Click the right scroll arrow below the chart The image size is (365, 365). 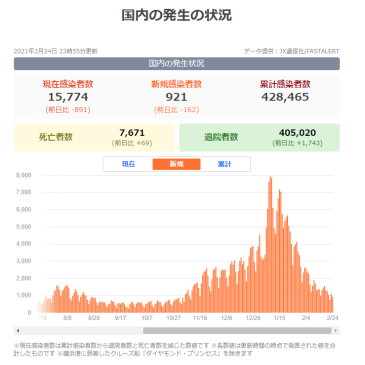click(336, 331)
